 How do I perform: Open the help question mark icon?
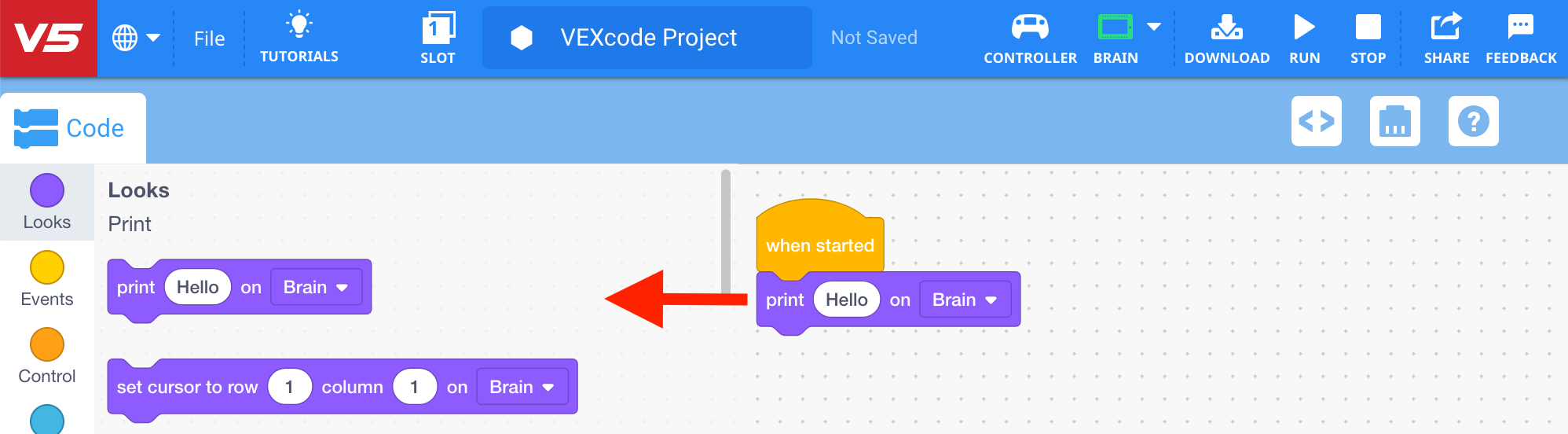(x=1474, y=121)
